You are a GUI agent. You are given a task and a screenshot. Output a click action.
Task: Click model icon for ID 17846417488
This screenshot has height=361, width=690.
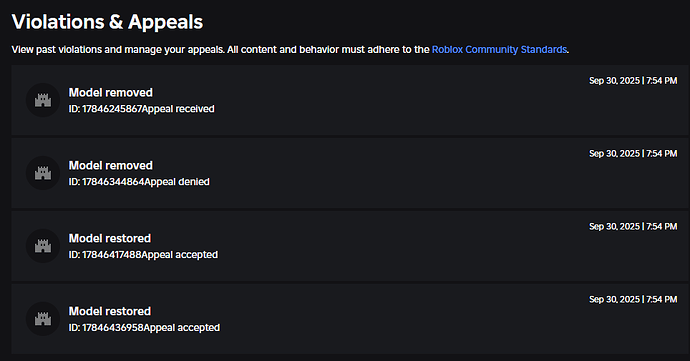coord(43,246)
